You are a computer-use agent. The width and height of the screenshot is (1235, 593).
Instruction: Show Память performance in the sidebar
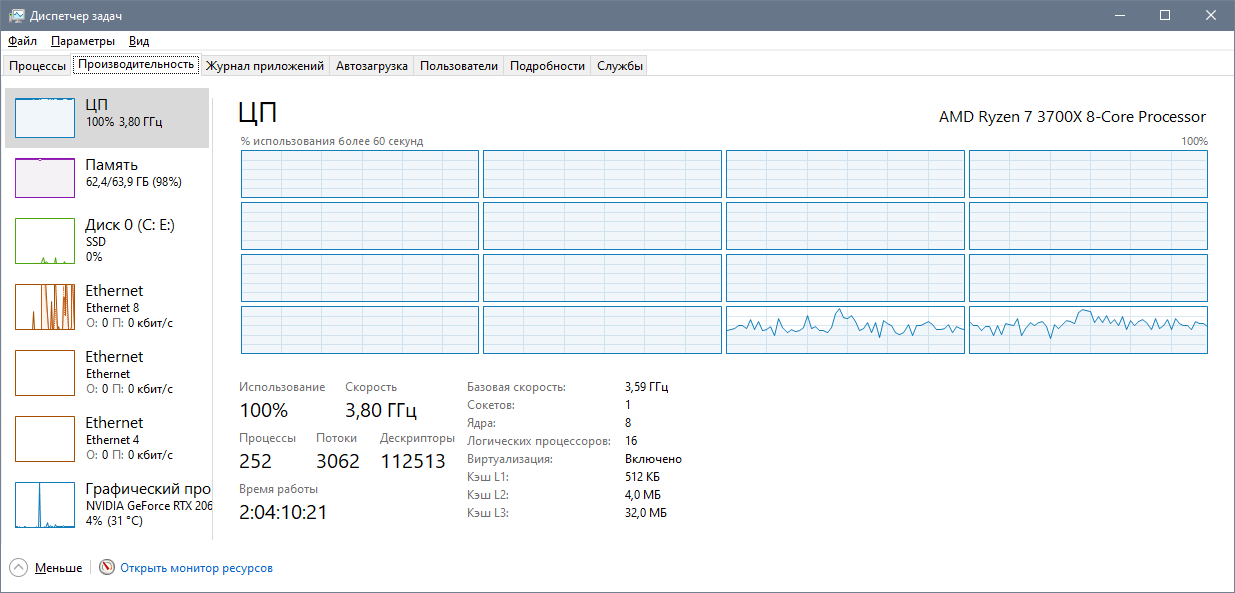coord(108,178)
